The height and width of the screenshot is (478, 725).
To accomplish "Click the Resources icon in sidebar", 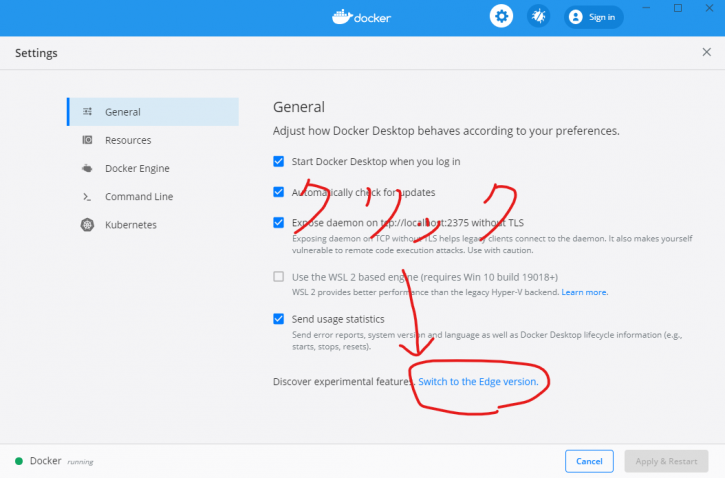I will point(87,140).
